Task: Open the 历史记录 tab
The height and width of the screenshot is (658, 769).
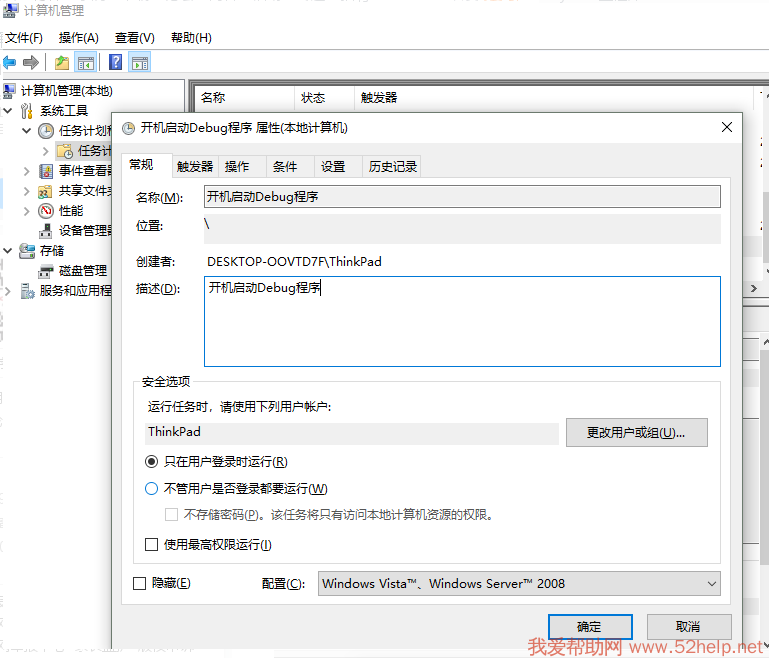Action: pos(392,167)
